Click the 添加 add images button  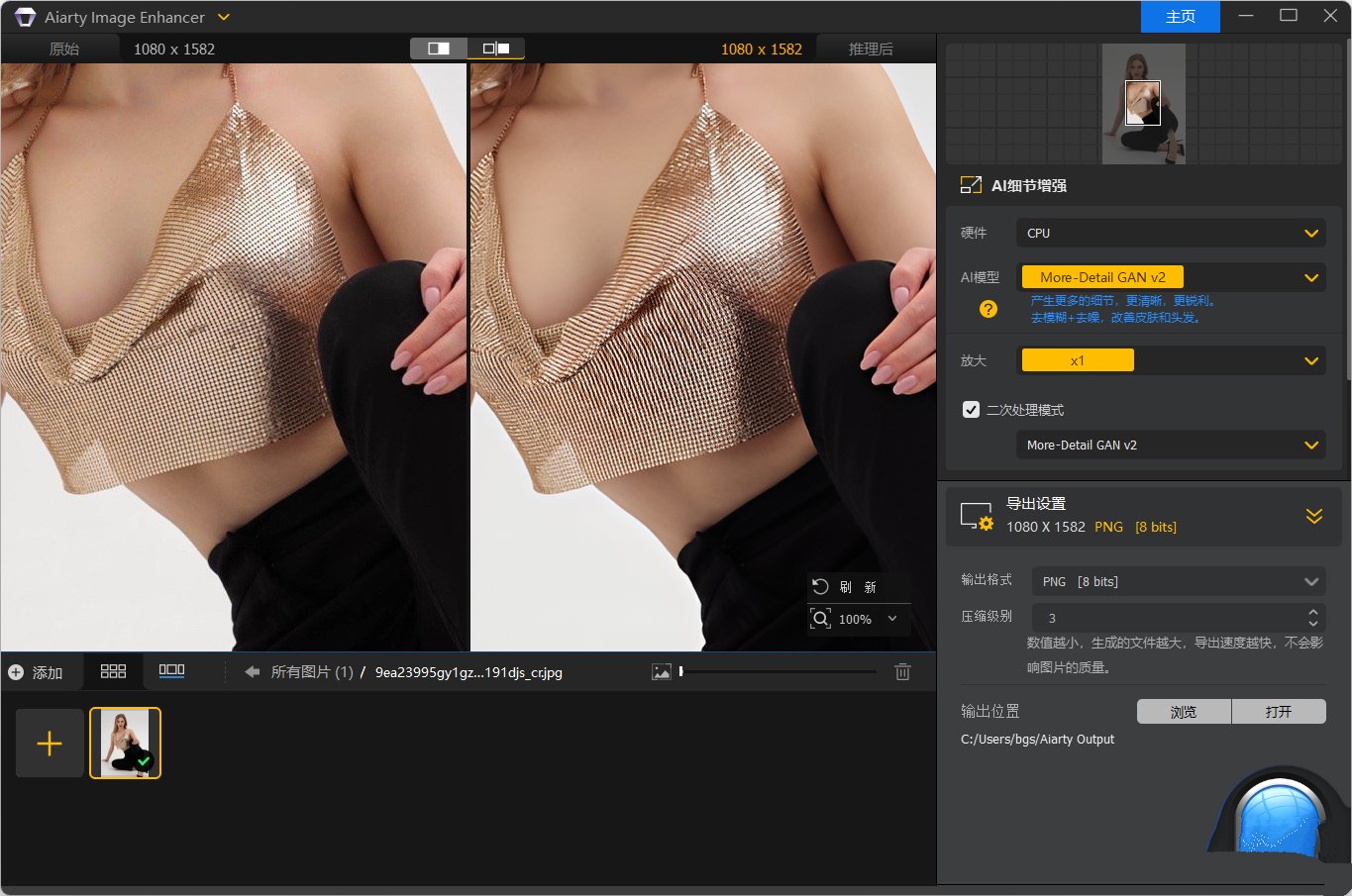[x=36, y=672]
